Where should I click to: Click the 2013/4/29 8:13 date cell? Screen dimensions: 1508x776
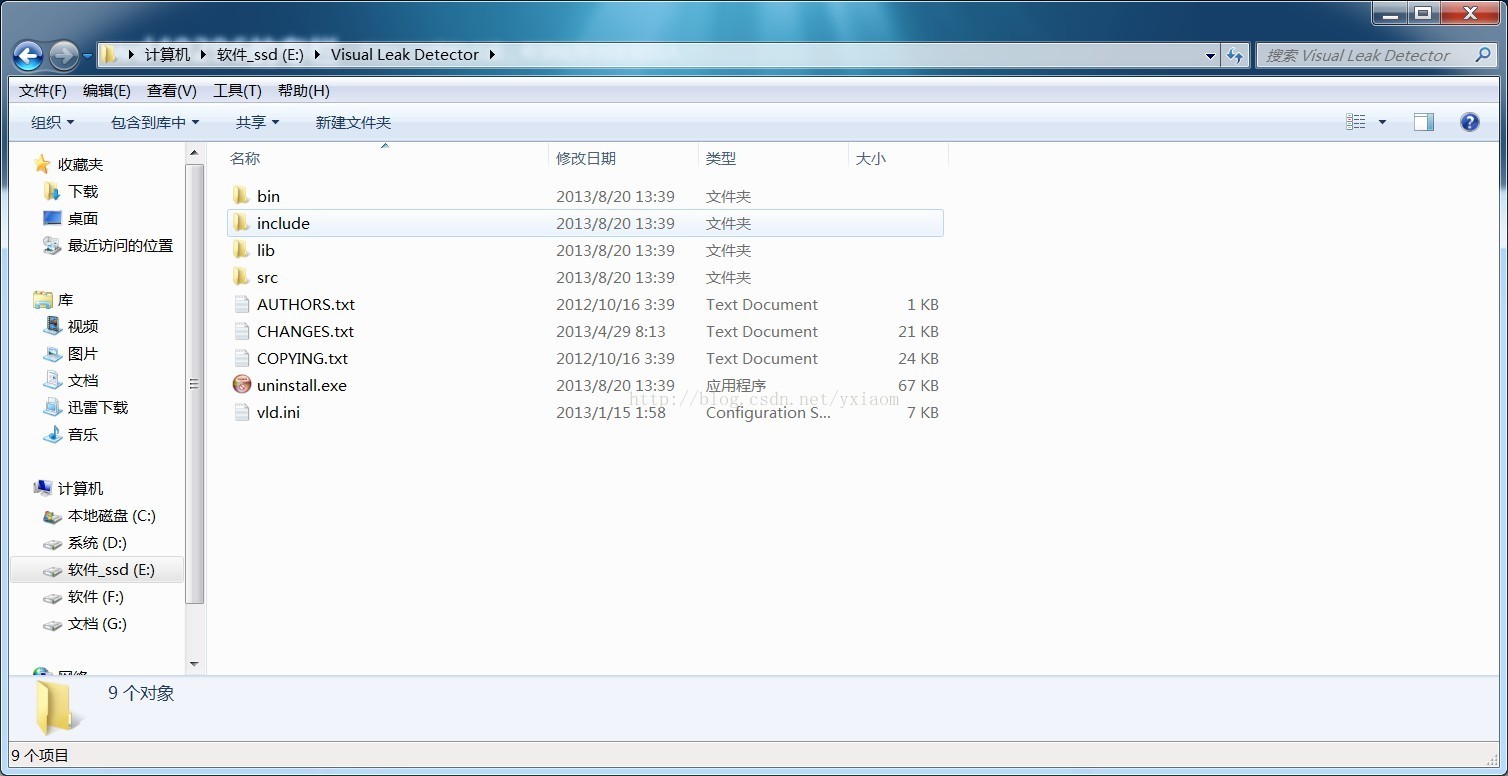pyautogui.click(x=611, y=331)
